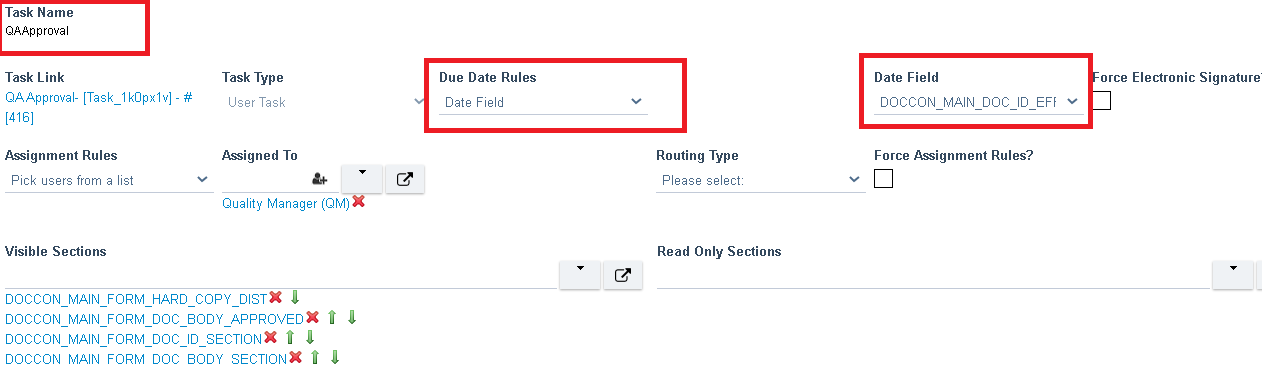Open Quality Manager (QM) link

click(286, 203)
